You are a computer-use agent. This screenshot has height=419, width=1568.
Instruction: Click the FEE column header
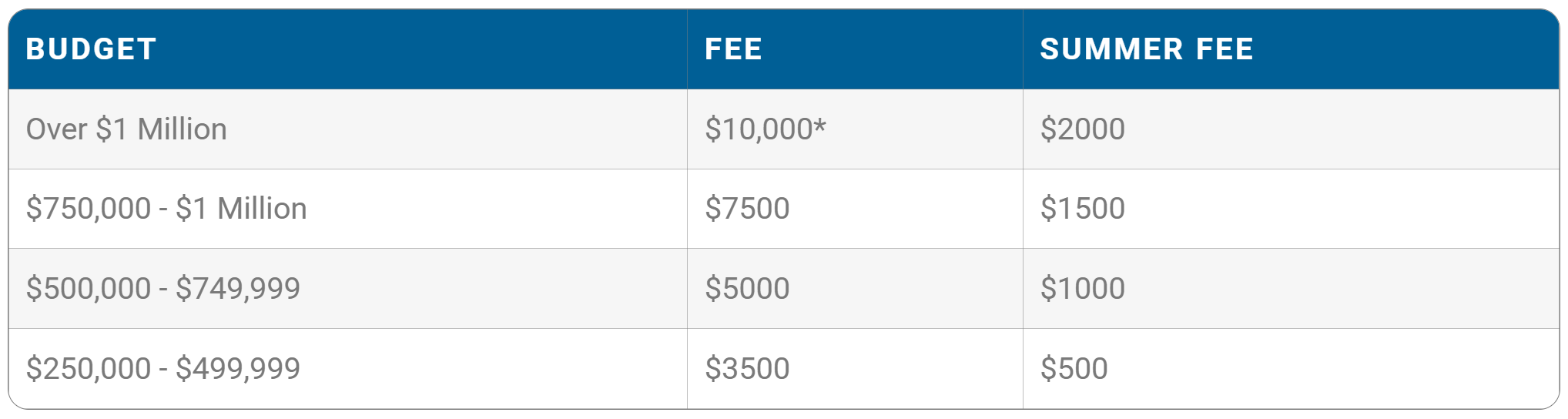733,49
